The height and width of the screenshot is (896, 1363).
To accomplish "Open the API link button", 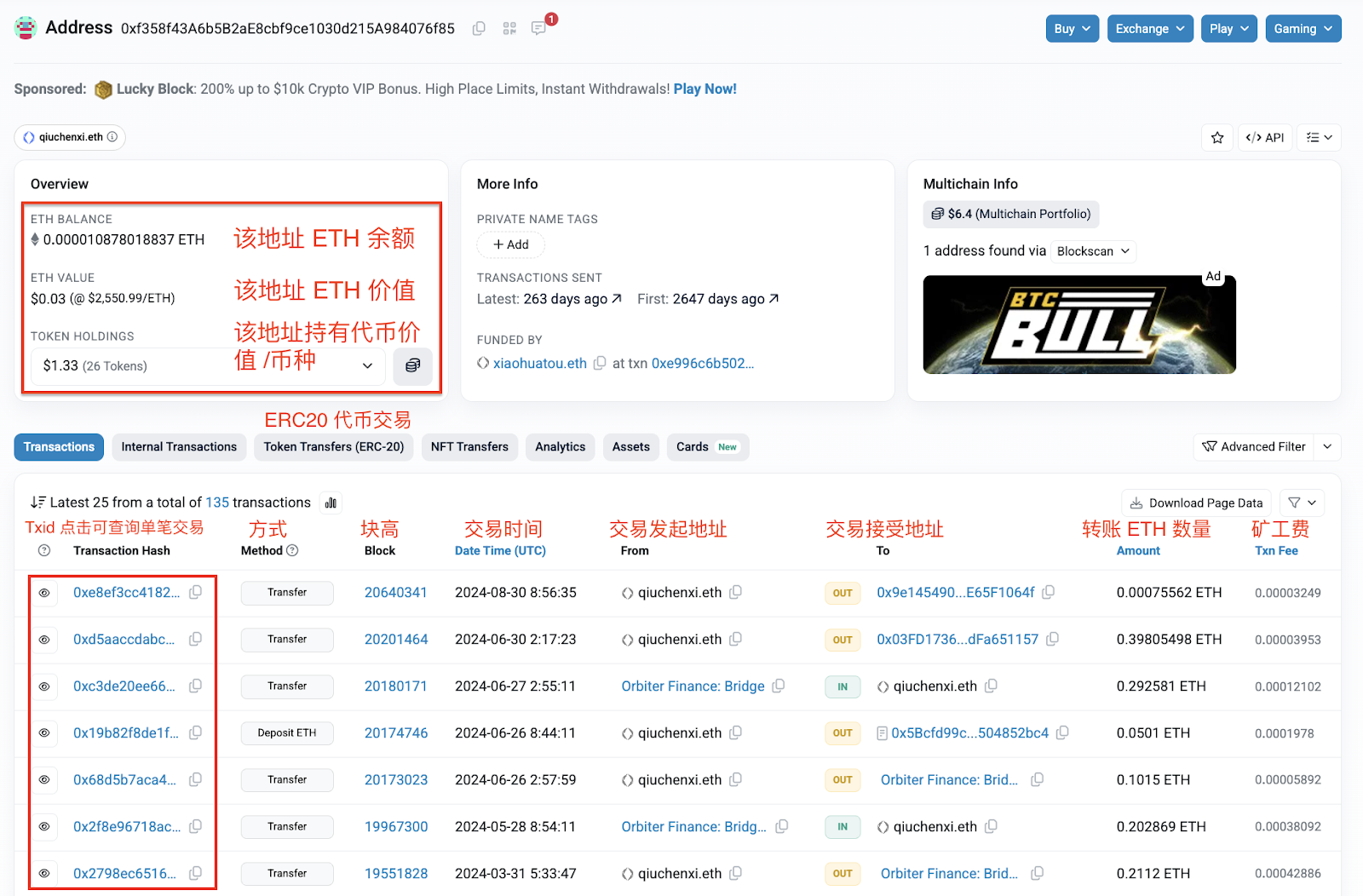I will tap(1265, 137).
